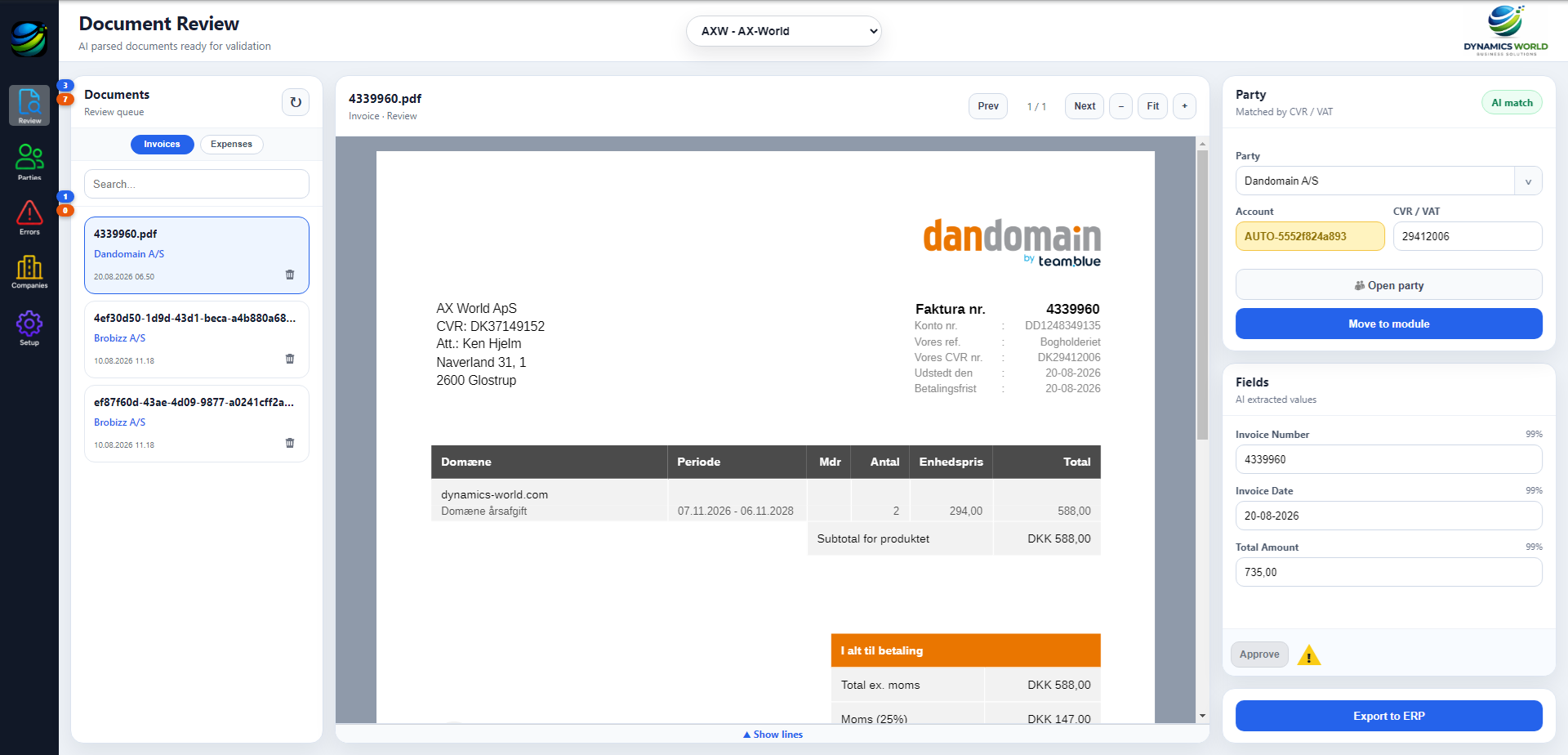Viewport: 1568px width, 755px height.
Task: Switch to the Expenses tab
Action: [231, 145]
